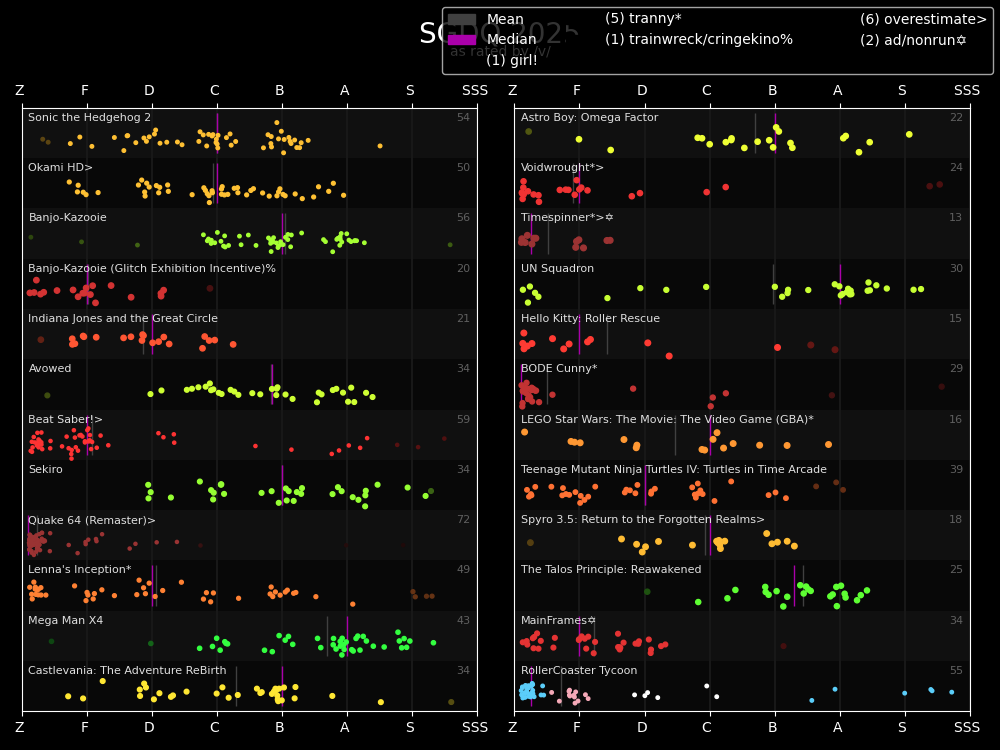Click the purple Median legend swatch
The image size is (1000, 750).
pos(462,40)
